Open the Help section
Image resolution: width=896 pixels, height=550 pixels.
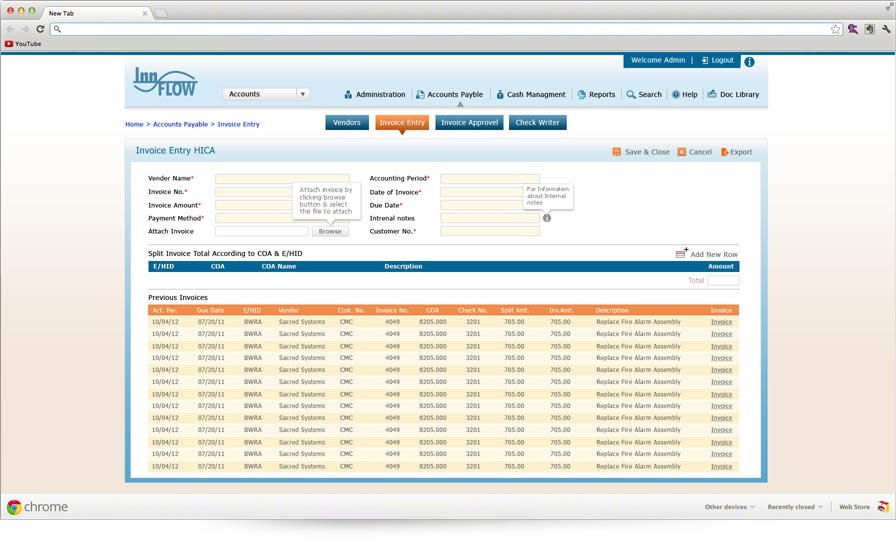(685, 95)
